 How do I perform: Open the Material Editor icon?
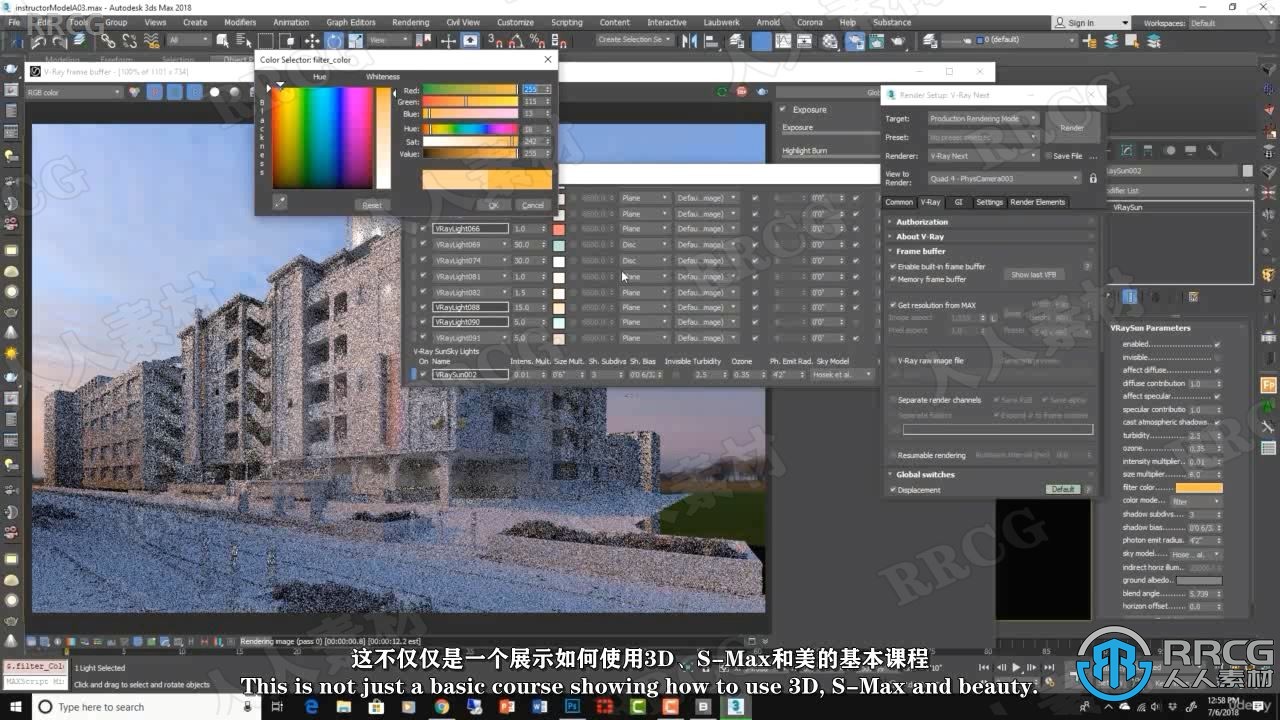829,40
